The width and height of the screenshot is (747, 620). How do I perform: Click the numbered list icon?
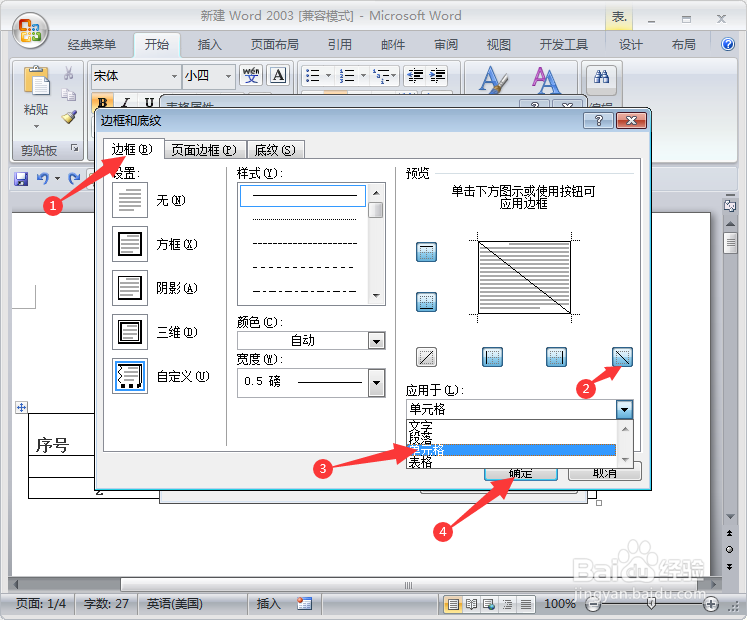click(x=347, y=75)
